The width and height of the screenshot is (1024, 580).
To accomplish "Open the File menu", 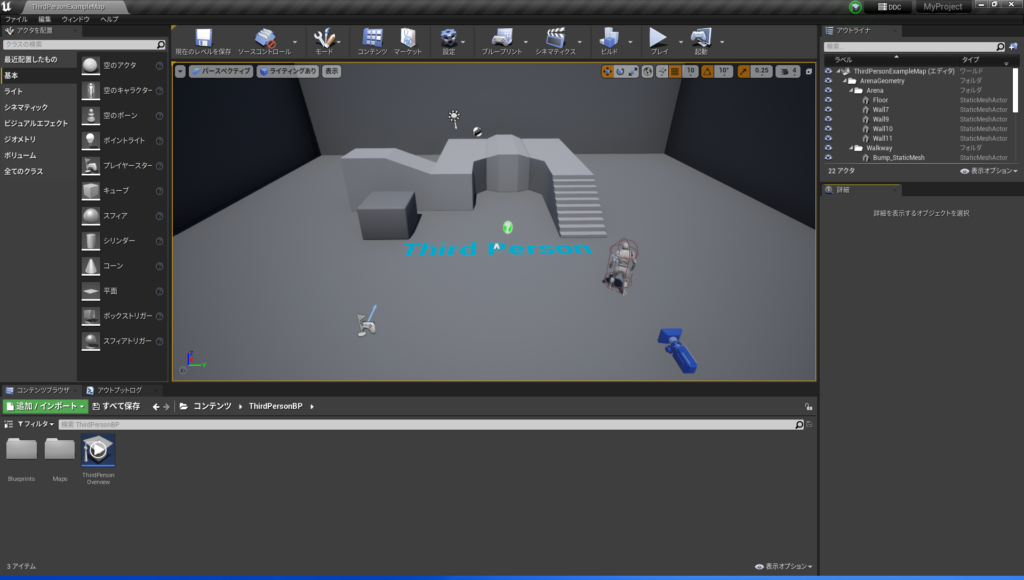I will 16,19.
